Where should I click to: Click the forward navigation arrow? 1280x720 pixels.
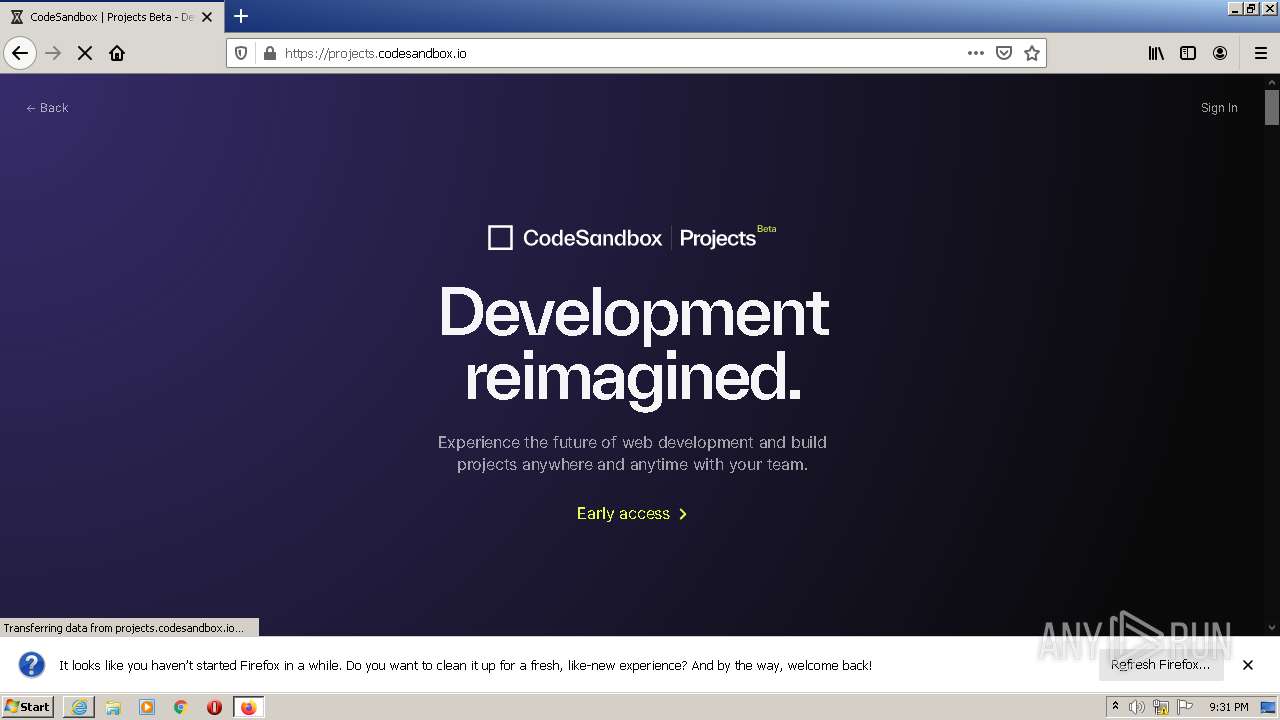pyautogui.click(x=53, y=53)
